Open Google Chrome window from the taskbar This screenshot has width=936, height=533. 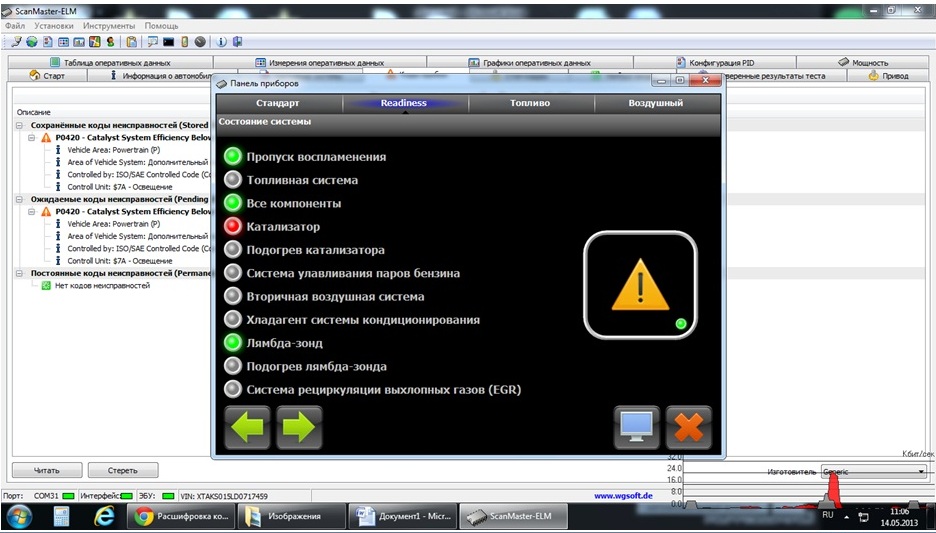click(x=182, y=516)
